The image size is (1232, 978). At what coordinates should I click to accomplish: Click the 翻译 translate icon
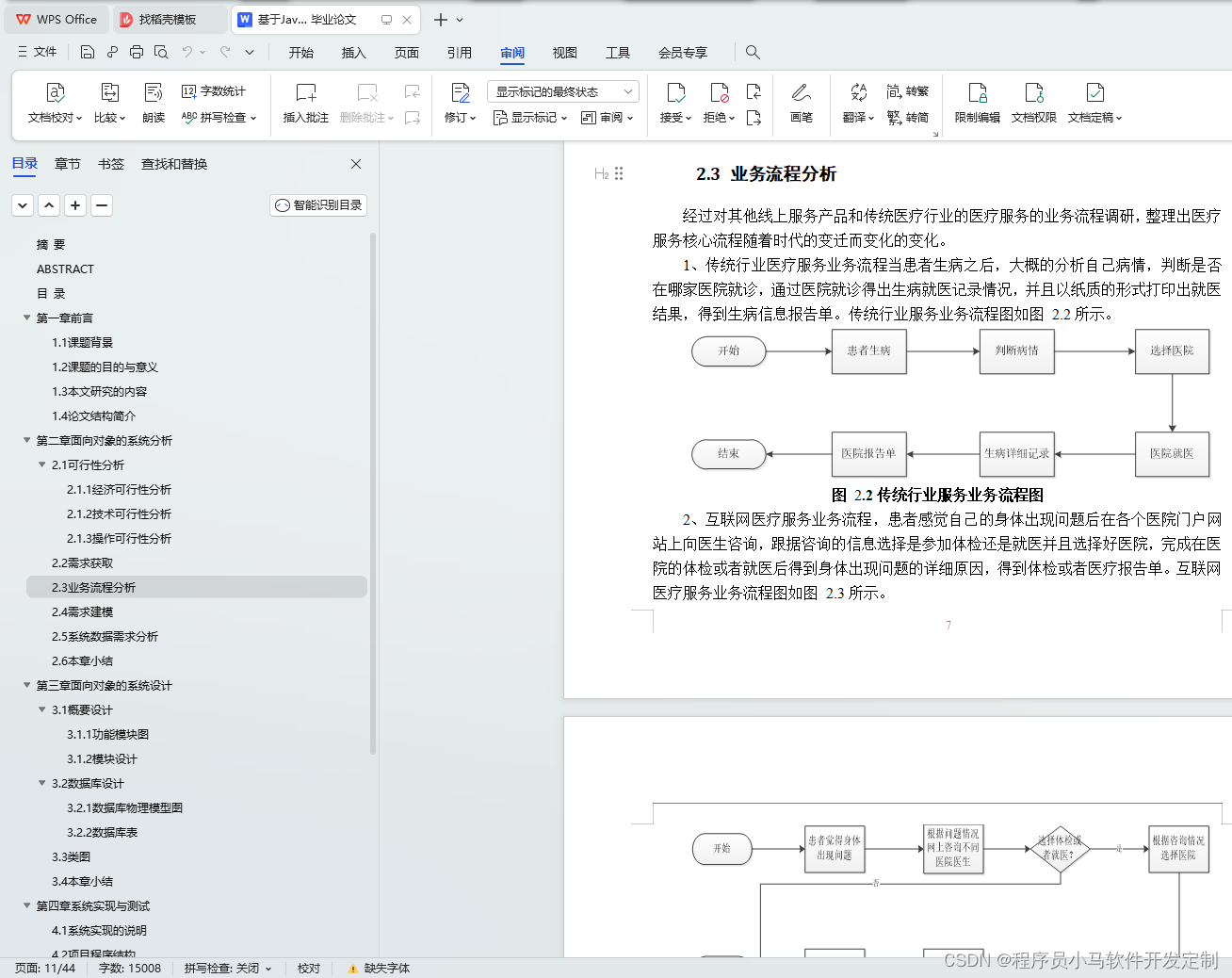tap(858, 92)
